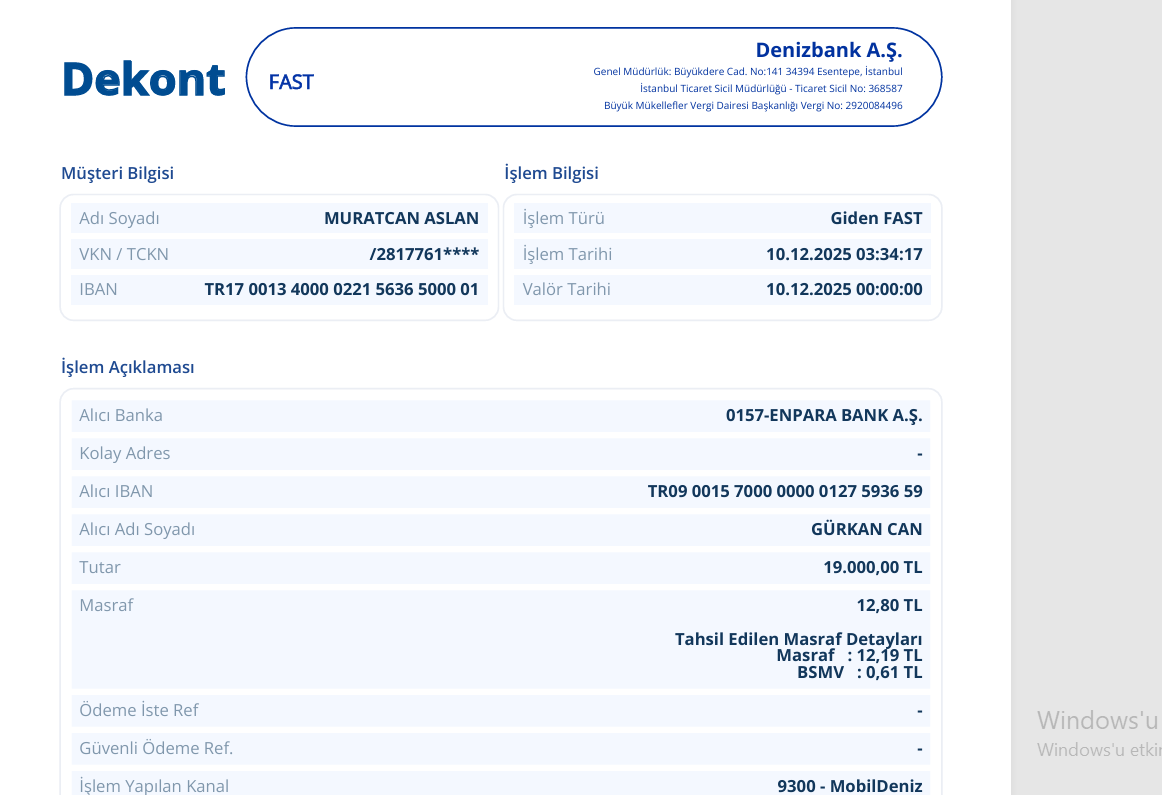
Task: Click the "FAST" label in header box
Action: click(x=291, y=82)
